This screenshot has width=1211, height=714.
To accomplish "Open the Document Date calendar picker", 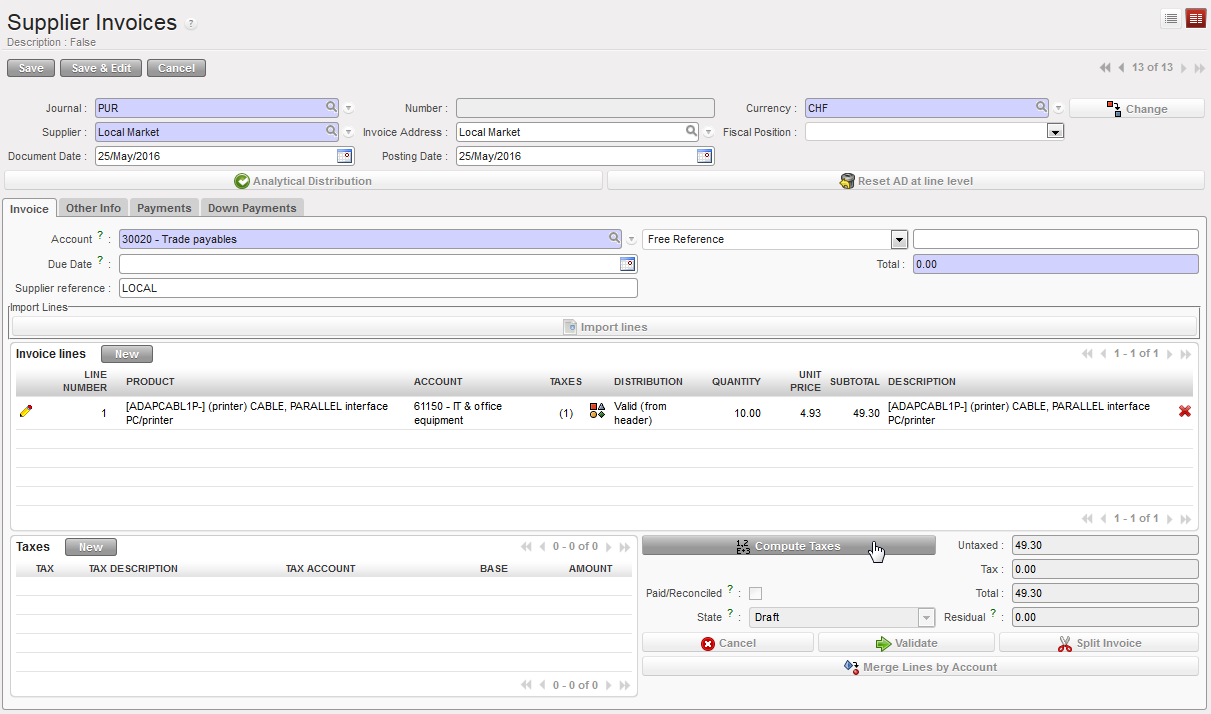I will point(344,156).
